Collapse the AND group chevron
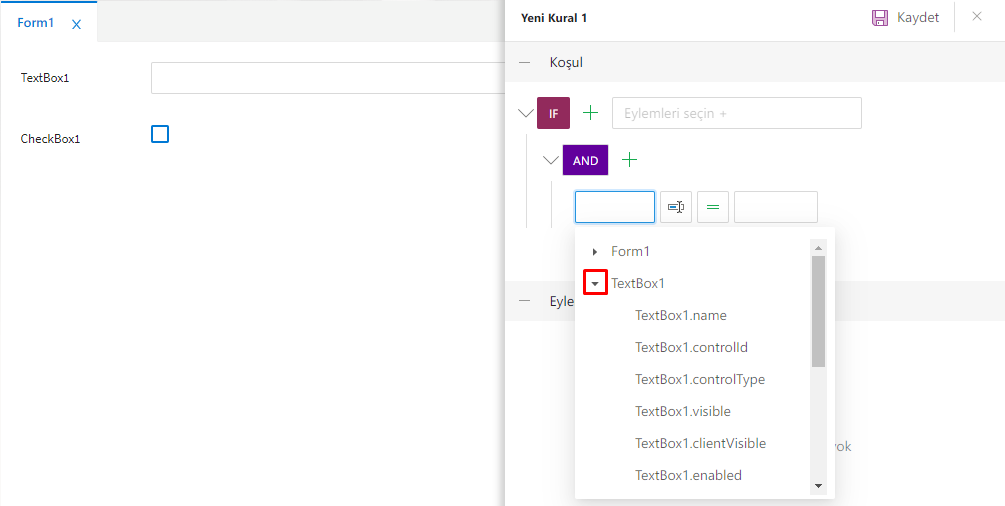The width and height of the screenshot is (1005, 506). tap(550, 160)
